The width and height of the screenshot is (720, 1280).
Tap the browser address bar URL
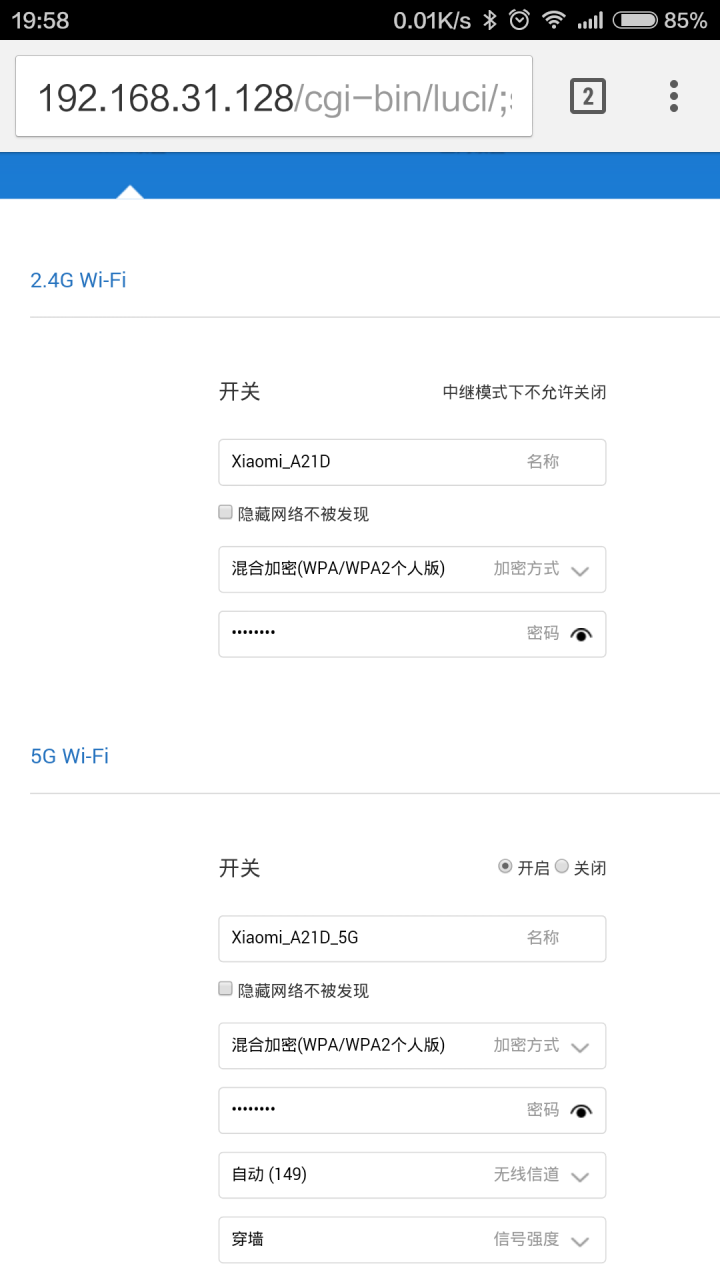[x=274, y=96]
